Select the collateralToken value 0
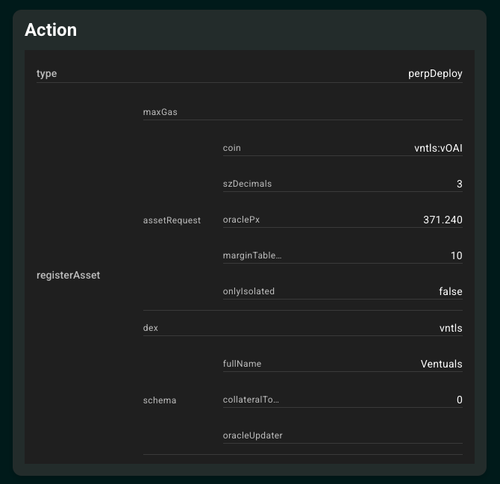The image size is (500, 484). [x=459, y=400]
